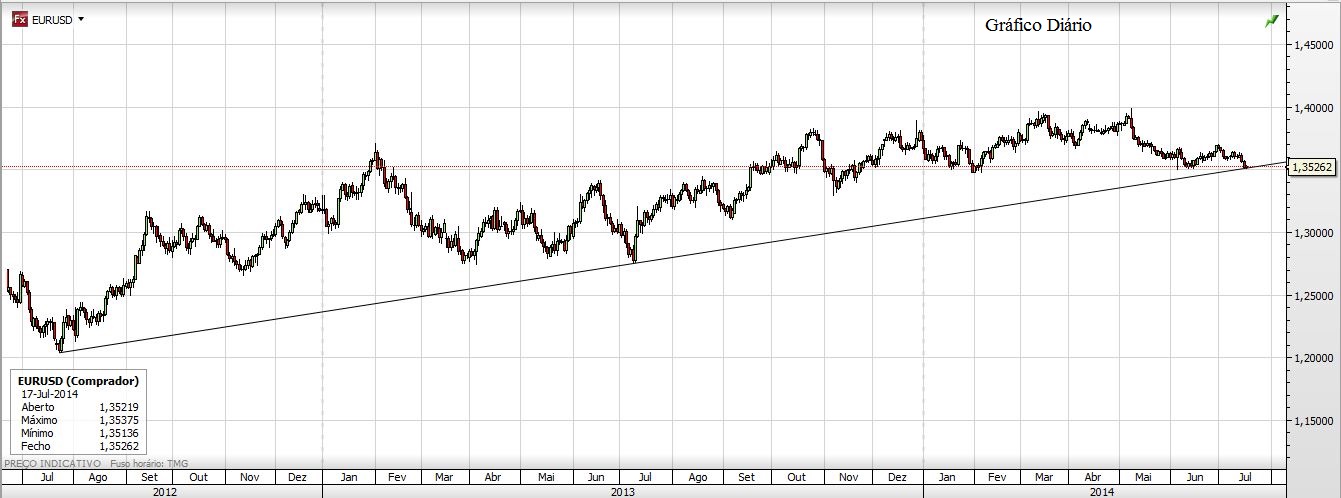Click the green arrow icon at top right
Image resolution: width=1341 pixels, height=498 pixels.
(1272, 21)
